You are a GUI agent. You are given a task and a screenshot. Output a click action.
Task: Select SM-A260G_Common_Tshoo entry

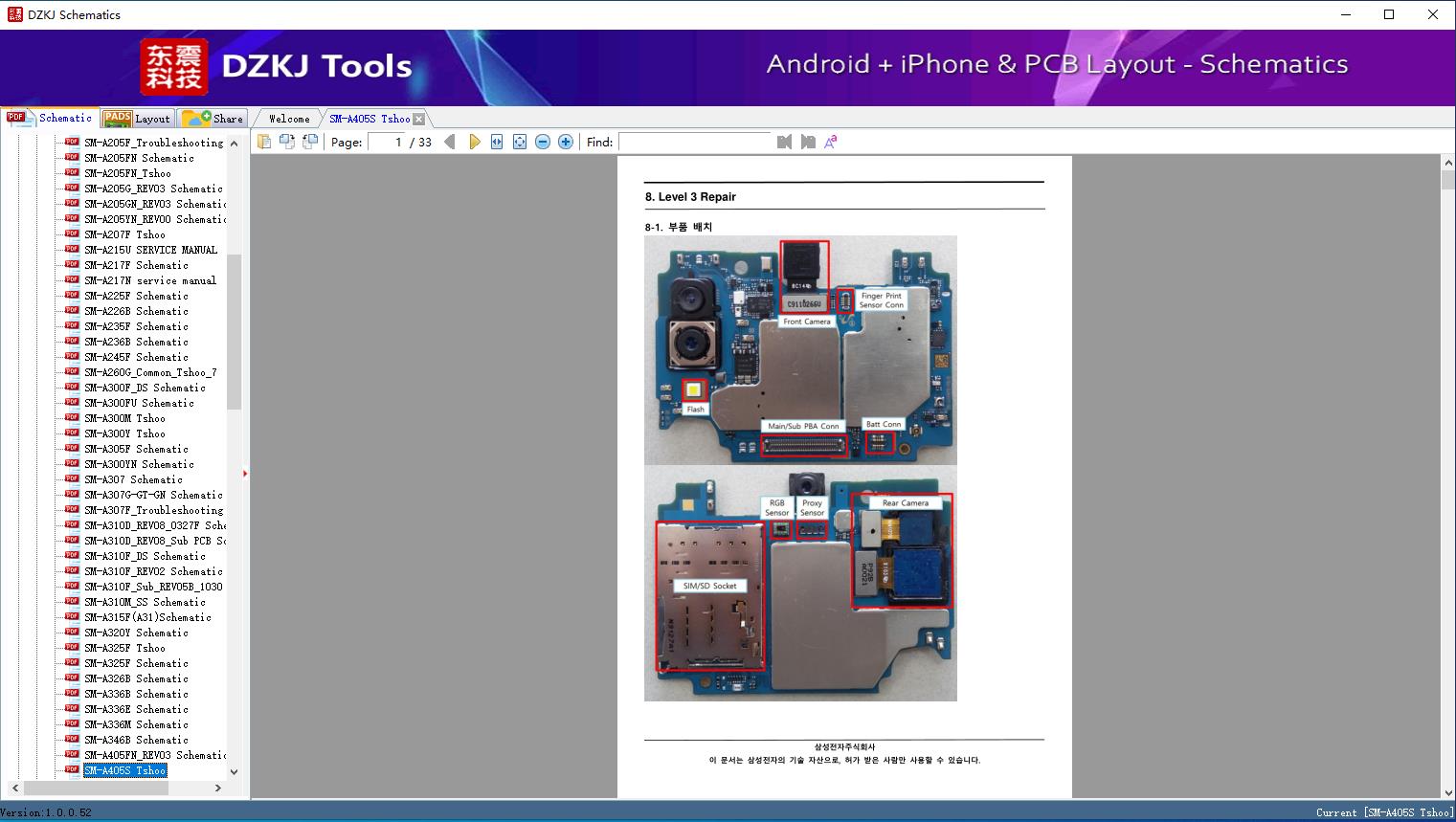pyautogui.click(x=150, y=372)
